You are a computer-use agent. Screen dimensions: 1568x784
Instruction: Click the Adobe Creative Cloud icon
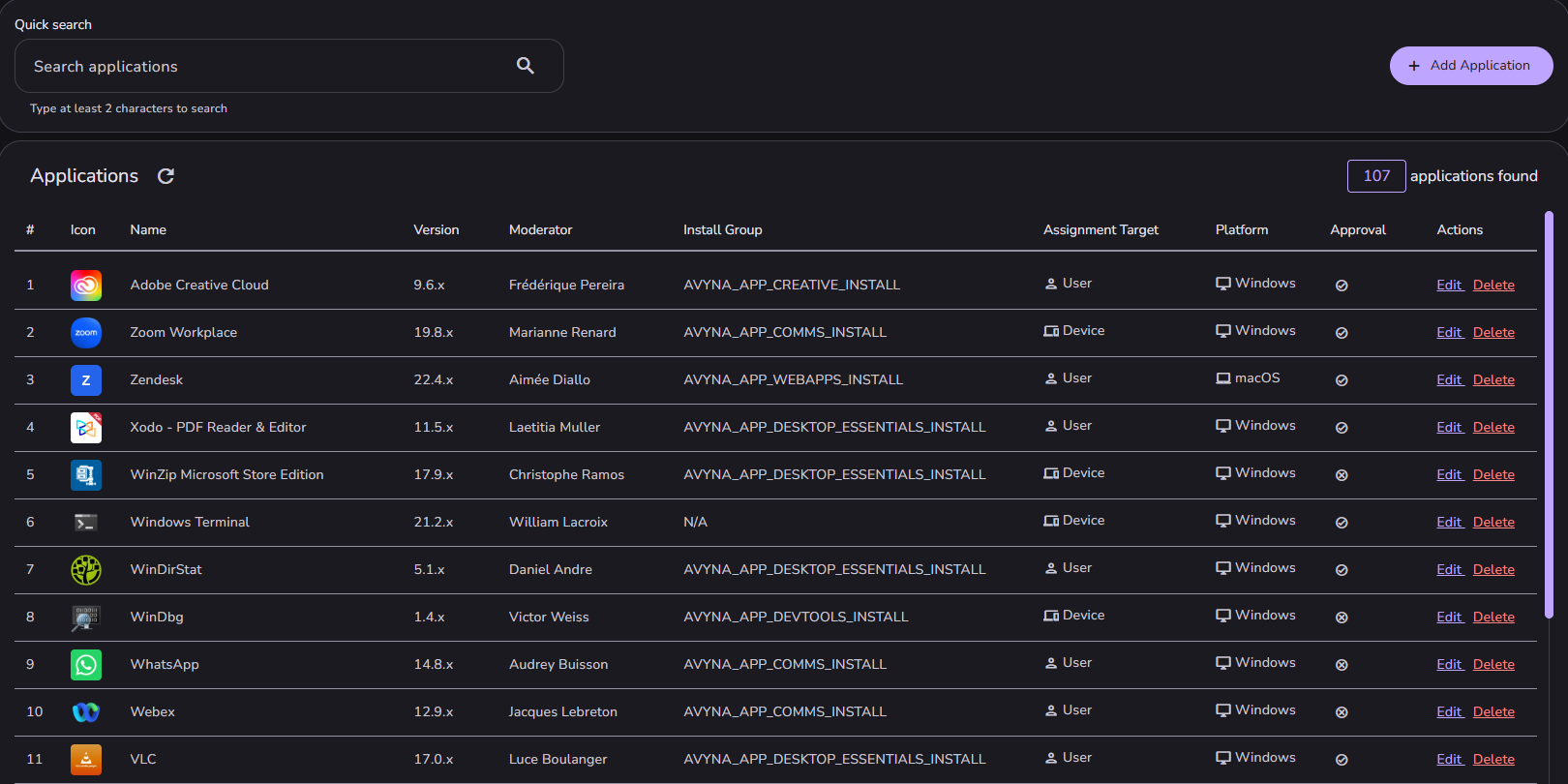(x=86, y=286)
